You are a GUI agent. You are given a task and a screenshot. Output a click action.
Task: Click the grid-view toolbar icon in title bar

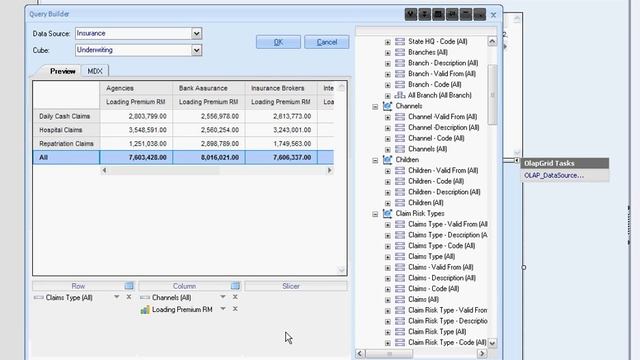pyautogui.click(x=438, y=14)
